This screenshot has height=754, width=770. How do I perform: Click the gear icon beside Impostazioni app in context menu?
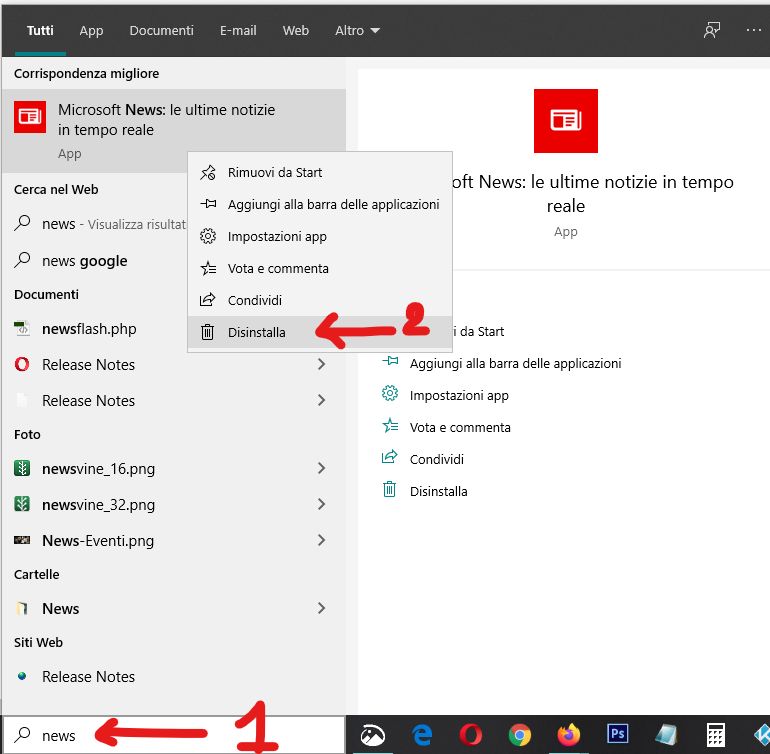coord(208,236)
